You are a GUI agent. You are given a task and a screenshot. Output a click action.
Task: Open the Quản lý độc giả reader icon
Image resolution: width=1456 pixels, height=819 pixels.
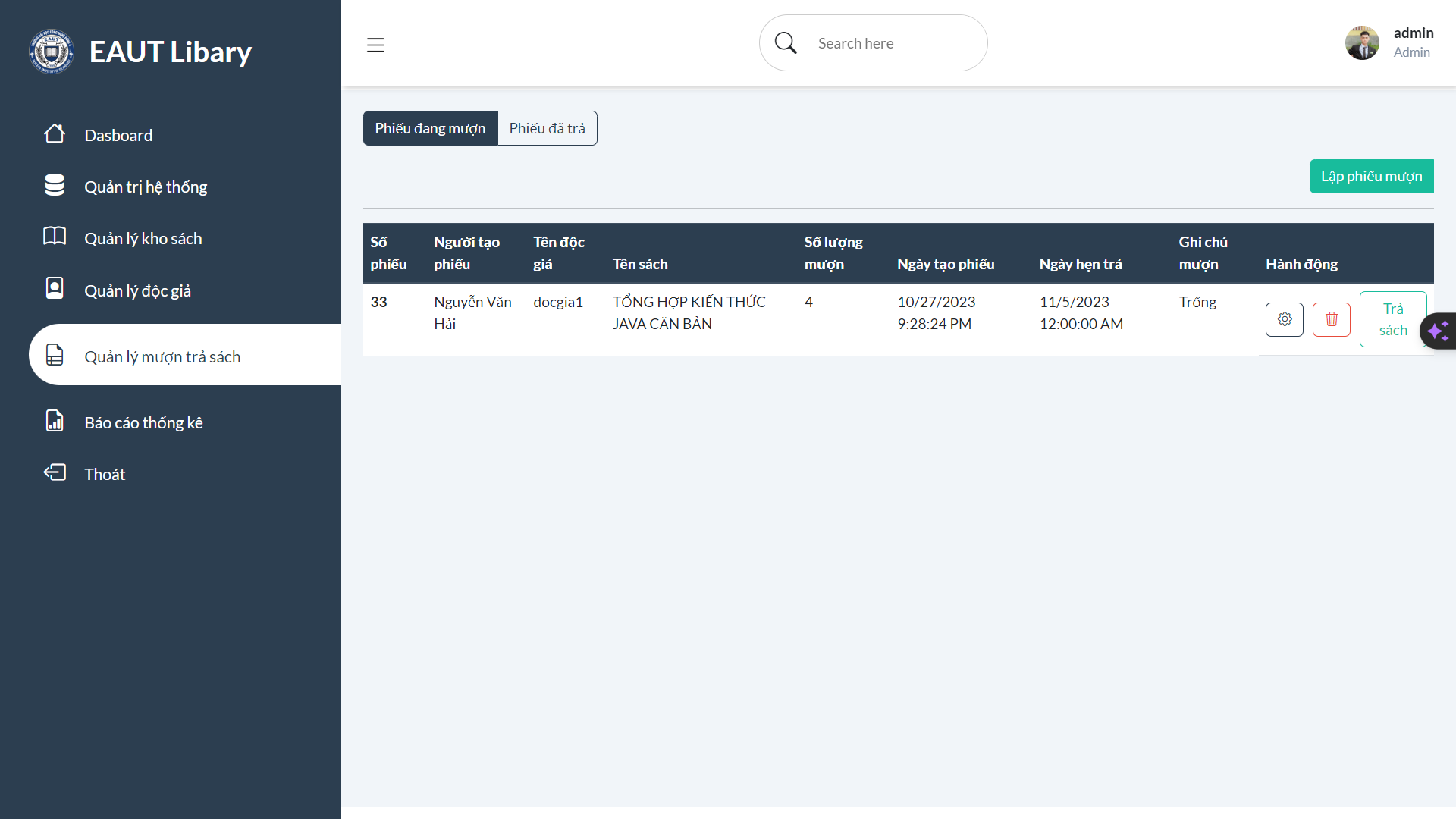click(54, 288)
